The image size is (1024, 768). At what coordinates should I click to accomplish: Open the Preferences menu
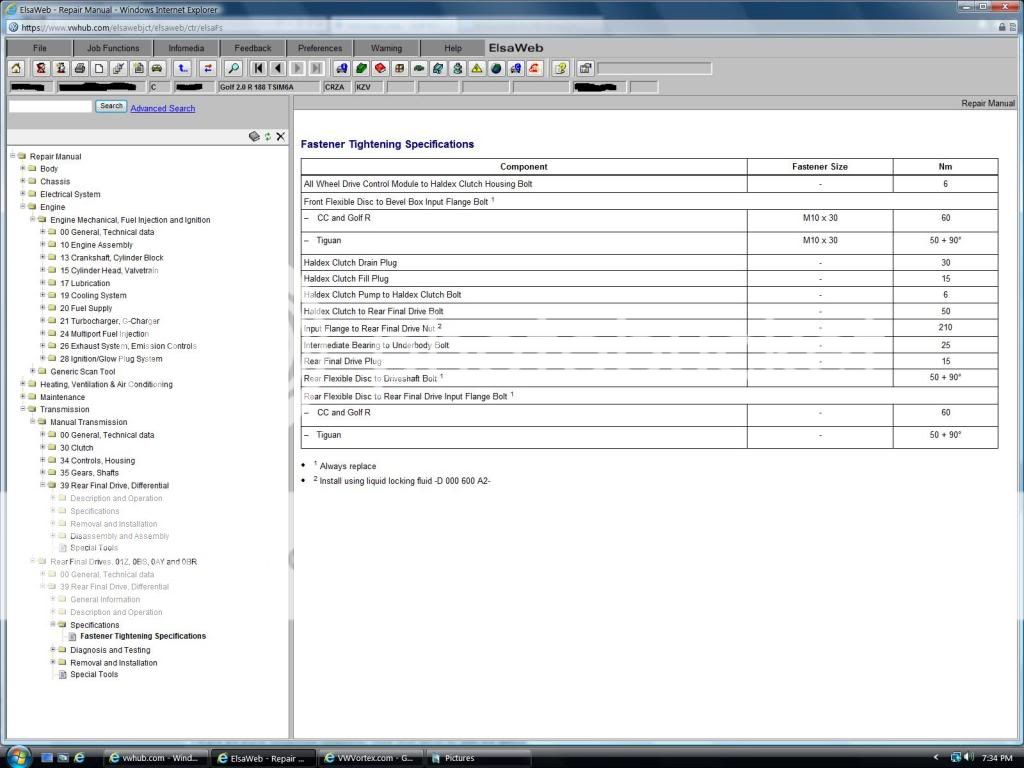[x=320, y=47]
